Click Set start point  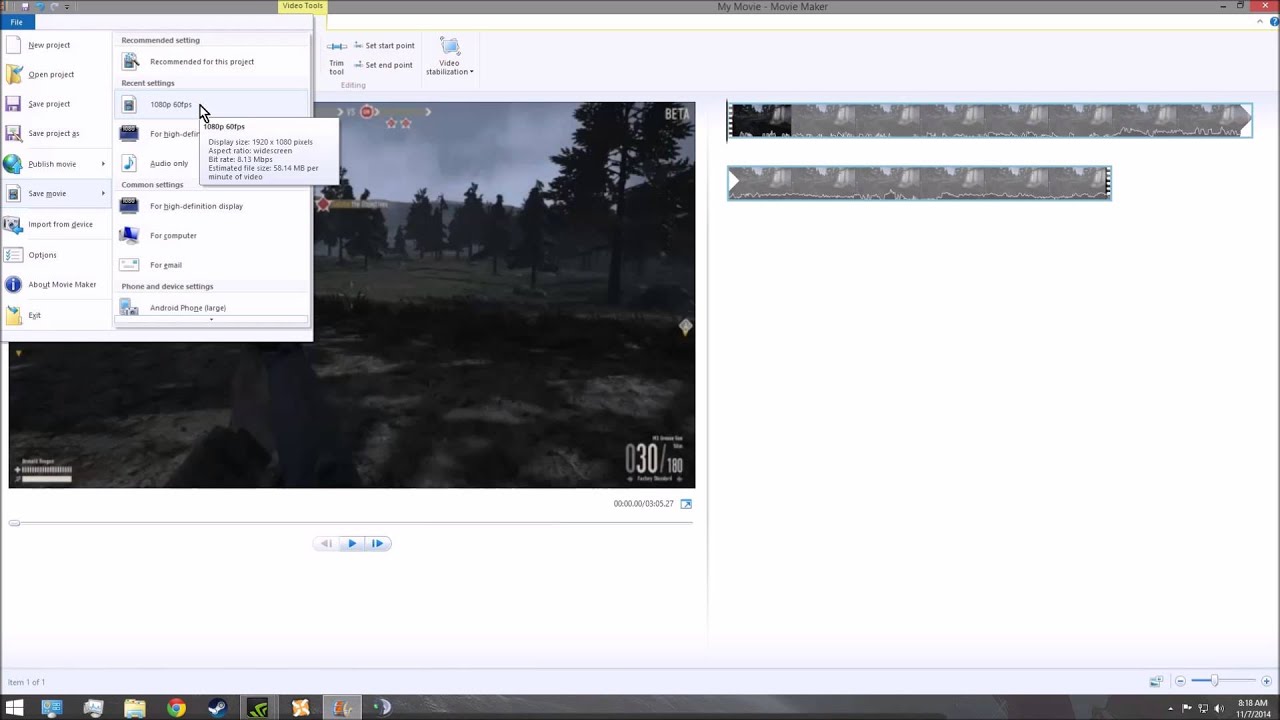point(384,46)
